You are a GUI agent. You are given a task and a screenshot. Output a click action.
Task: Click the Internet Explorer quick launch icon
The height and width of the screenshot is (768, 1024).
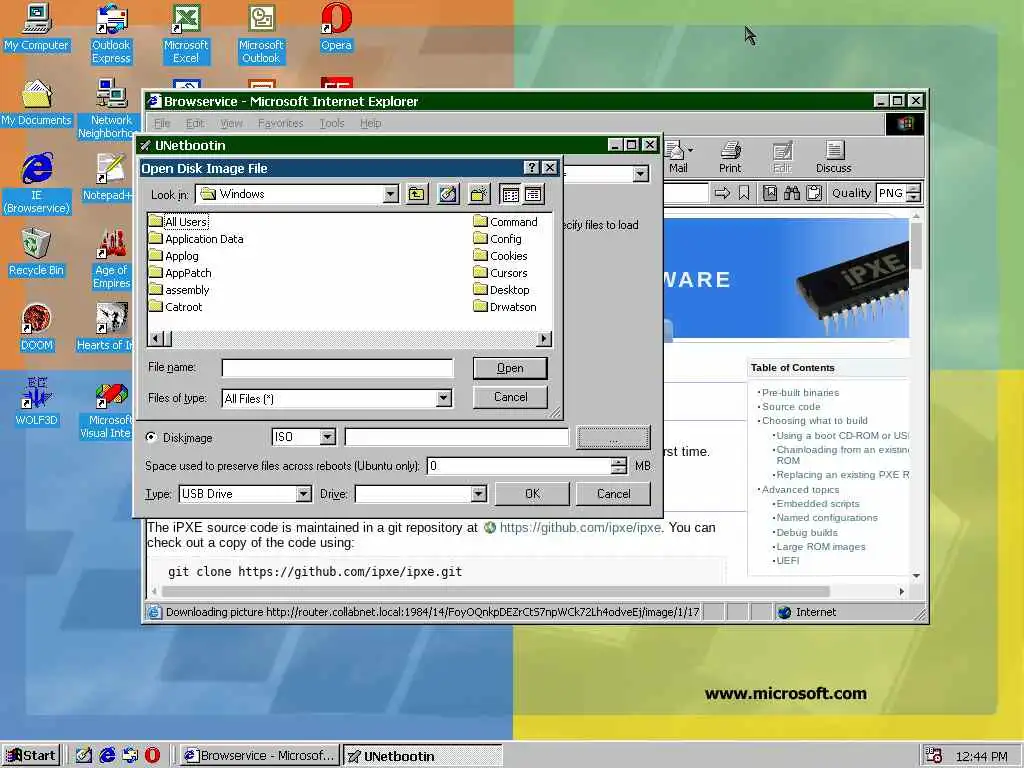tap(107, 756)
